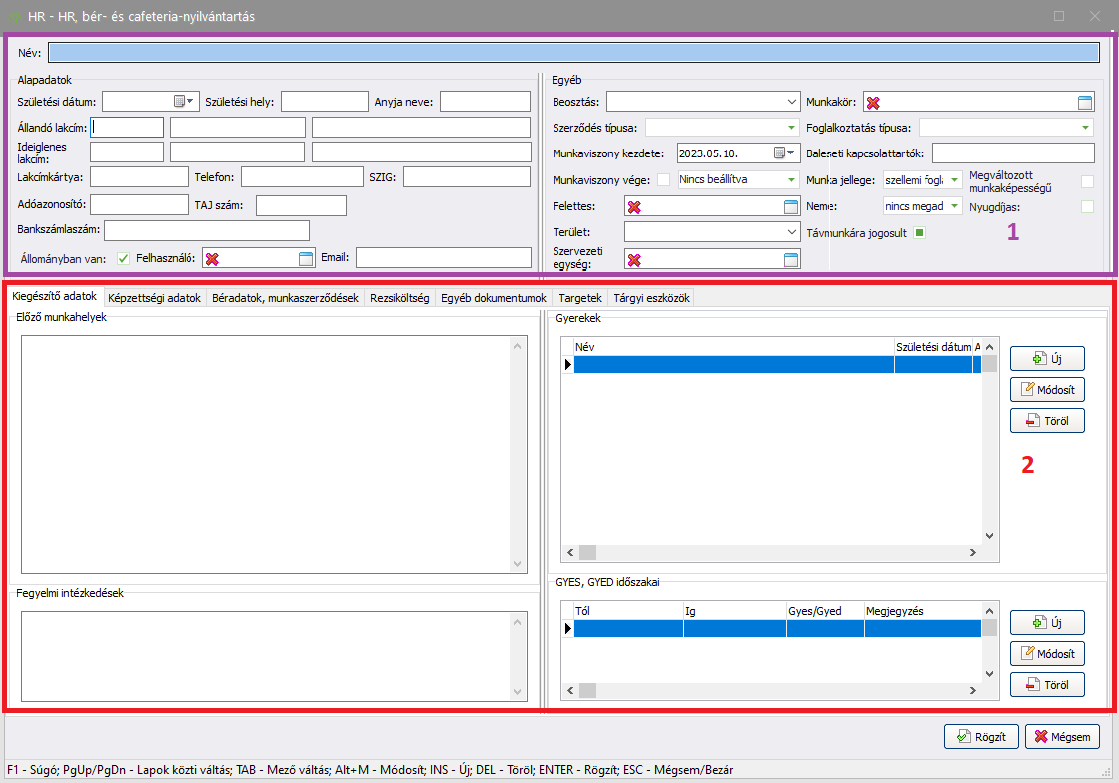Tick the Nyugdíjas checkbox
This screenshot has width=1119, height=783.
click(1087, 206)
